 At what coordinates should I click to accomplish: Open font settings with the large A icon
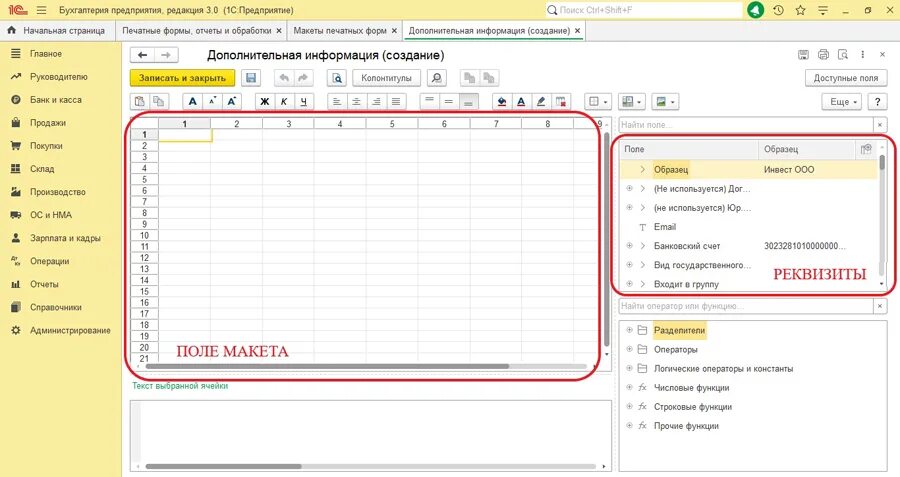click(x=193, y=102)
